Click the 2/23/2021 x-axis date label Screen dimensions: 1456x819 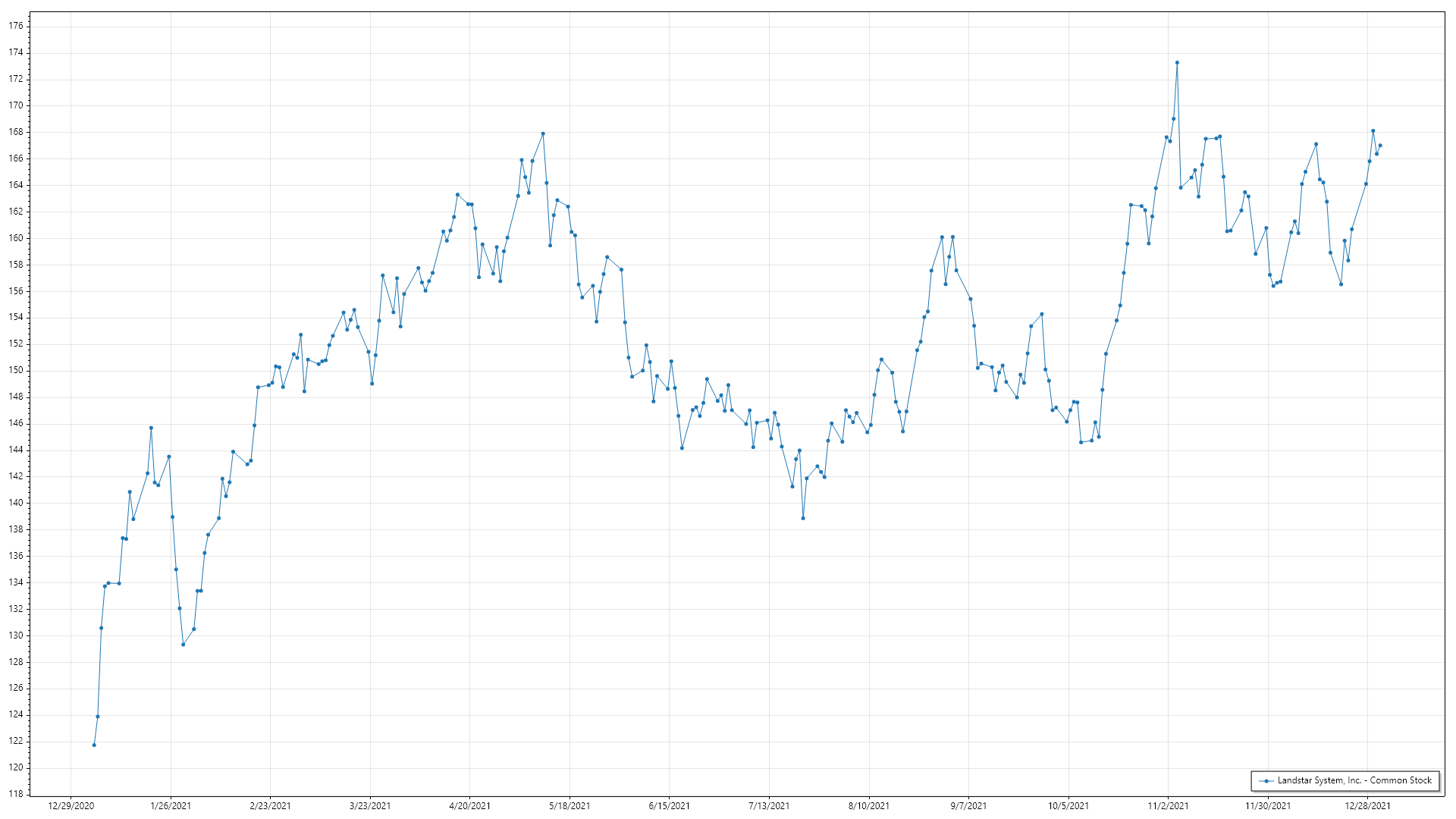(x=271, y=805)
